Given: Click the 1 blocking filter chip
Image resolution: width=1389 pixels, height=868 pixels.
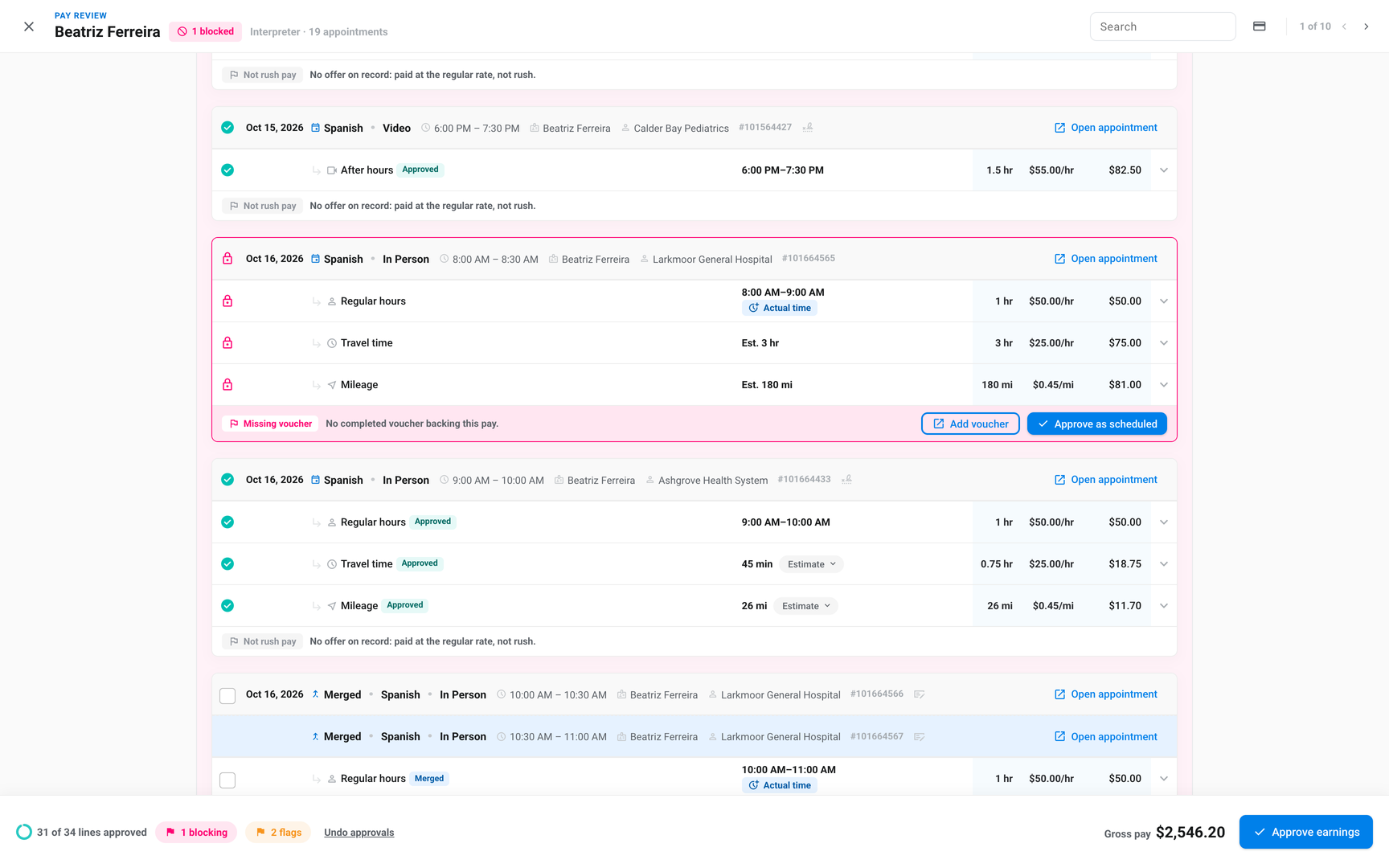Looking at the screenshot, I should point(196,833).
